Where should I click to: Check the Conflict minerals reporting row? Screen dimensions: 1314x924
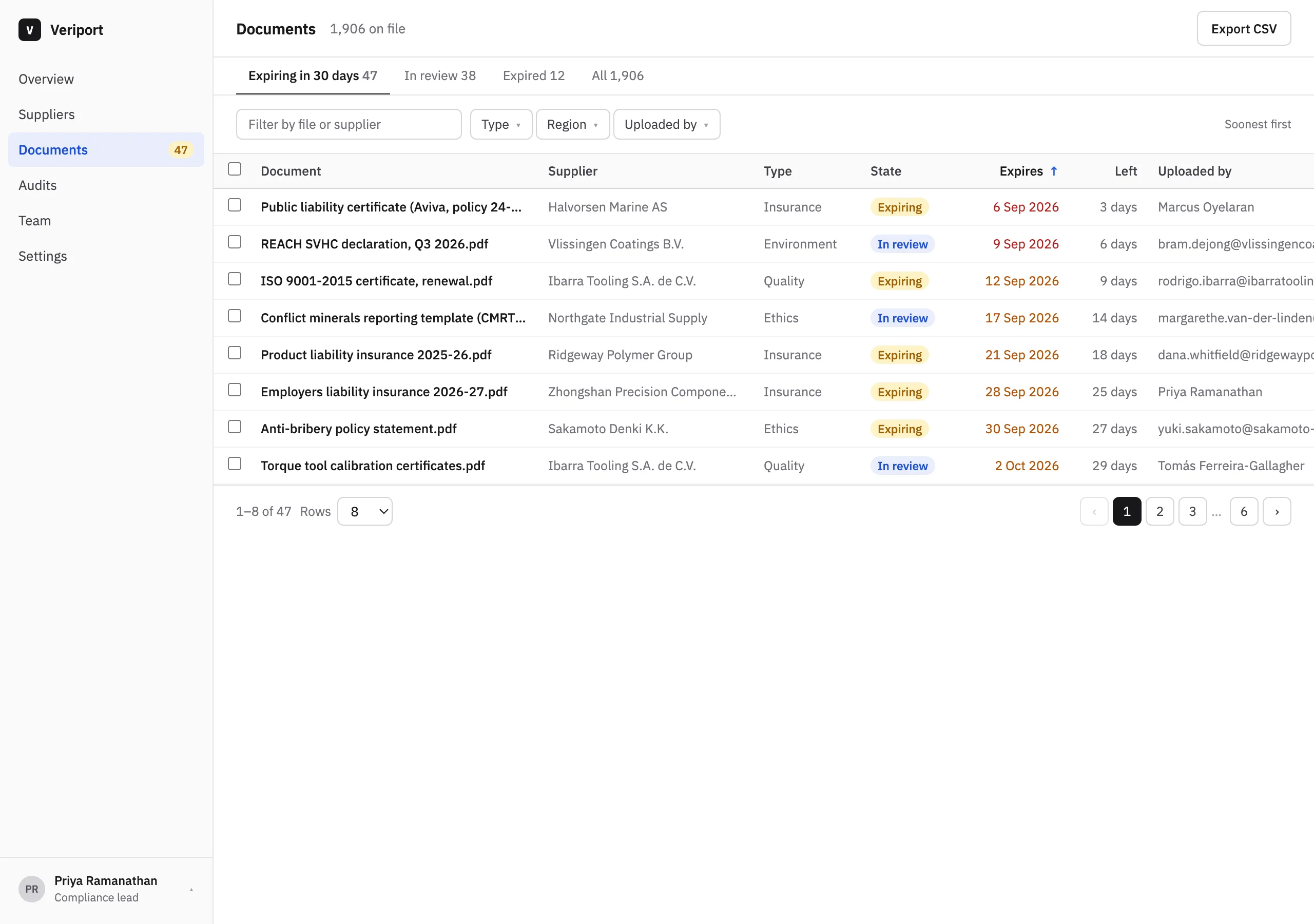click(x=235, y=316)
